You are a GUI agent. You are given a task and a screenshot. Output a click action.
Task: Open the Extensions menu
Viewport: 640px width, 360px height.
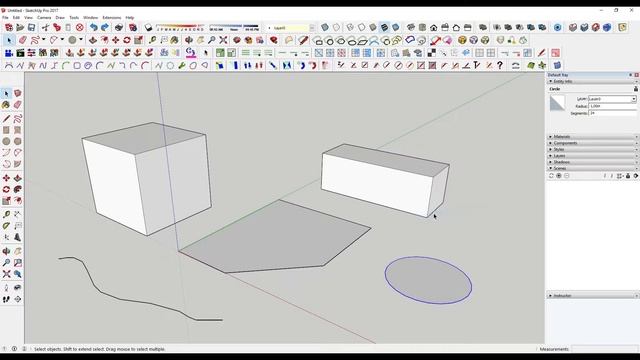[112, 18]
